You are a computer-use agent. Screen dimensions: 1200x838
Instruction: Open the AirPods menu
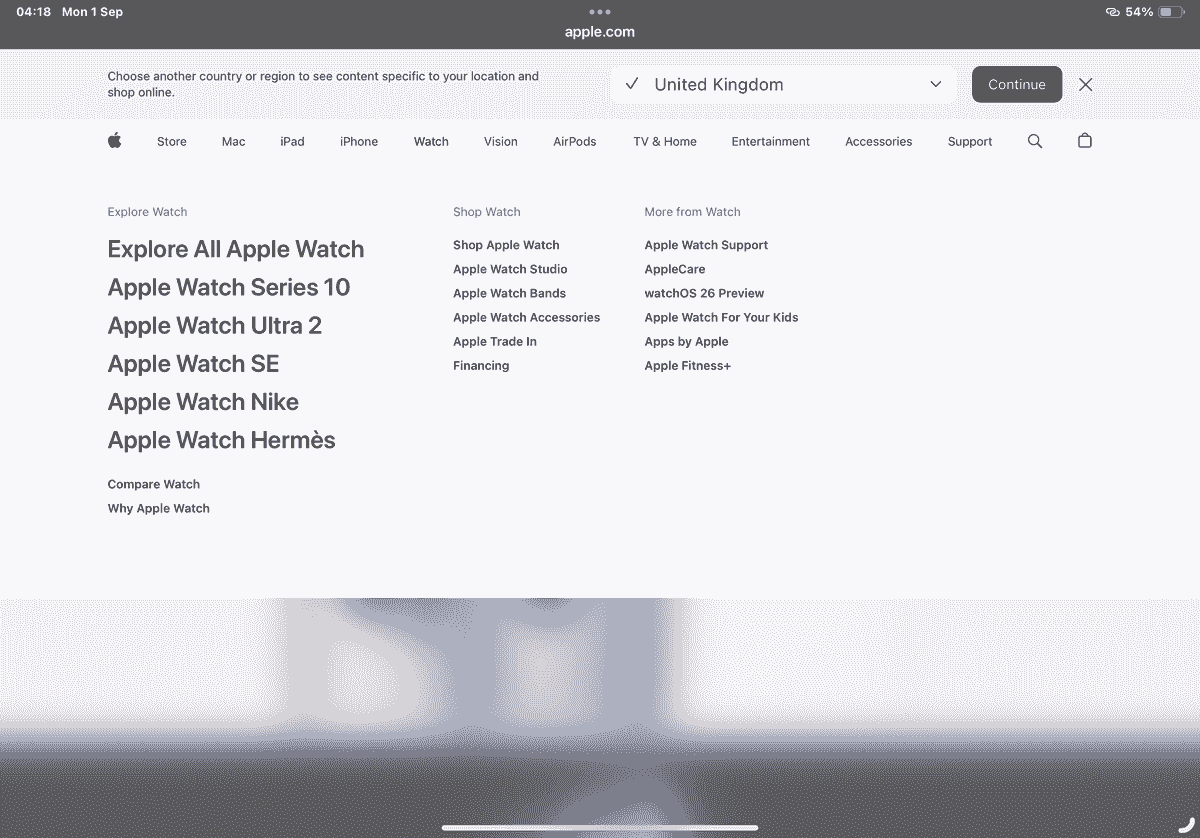pyautogui.click(x=575, y=142)
